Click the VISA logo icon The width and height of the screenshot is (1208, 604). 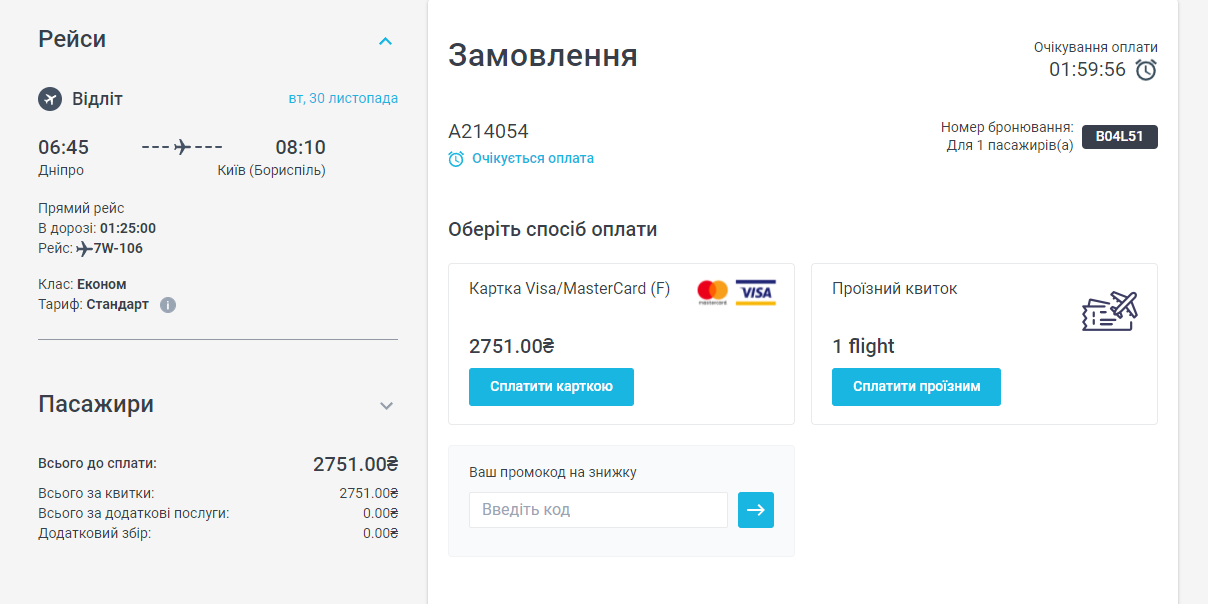[756, 291]
